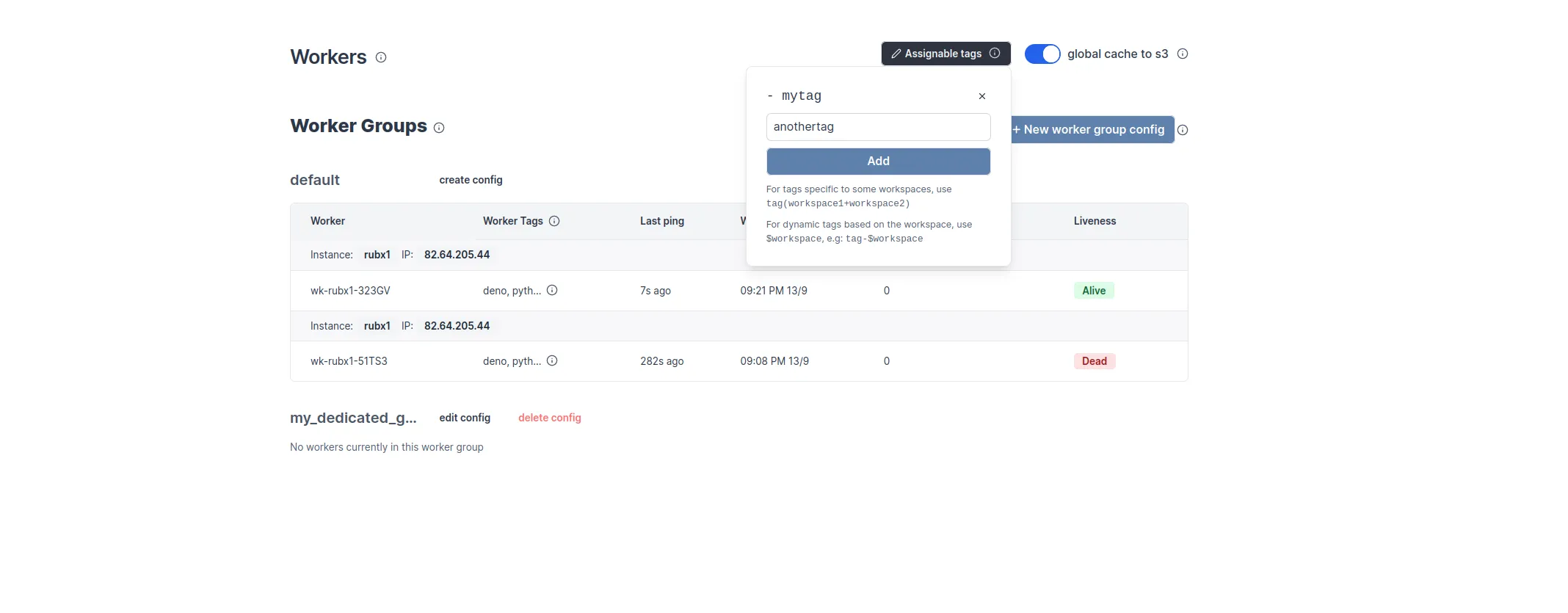Image resolution: width=1568 pixels, height=613 pixels.
Task: Click info icon next to Workers heading
Action: 381,57
